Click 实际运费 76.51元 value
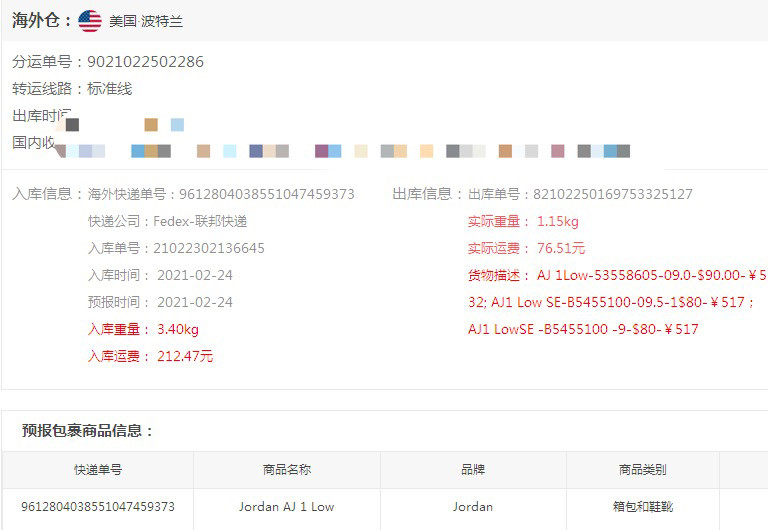 click(561, 248)
